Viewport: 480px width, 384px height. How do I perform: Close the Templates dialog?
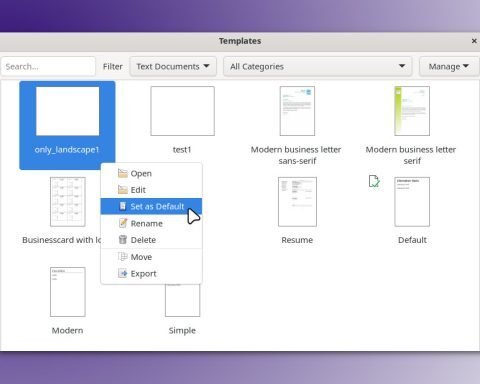point(474,41)
